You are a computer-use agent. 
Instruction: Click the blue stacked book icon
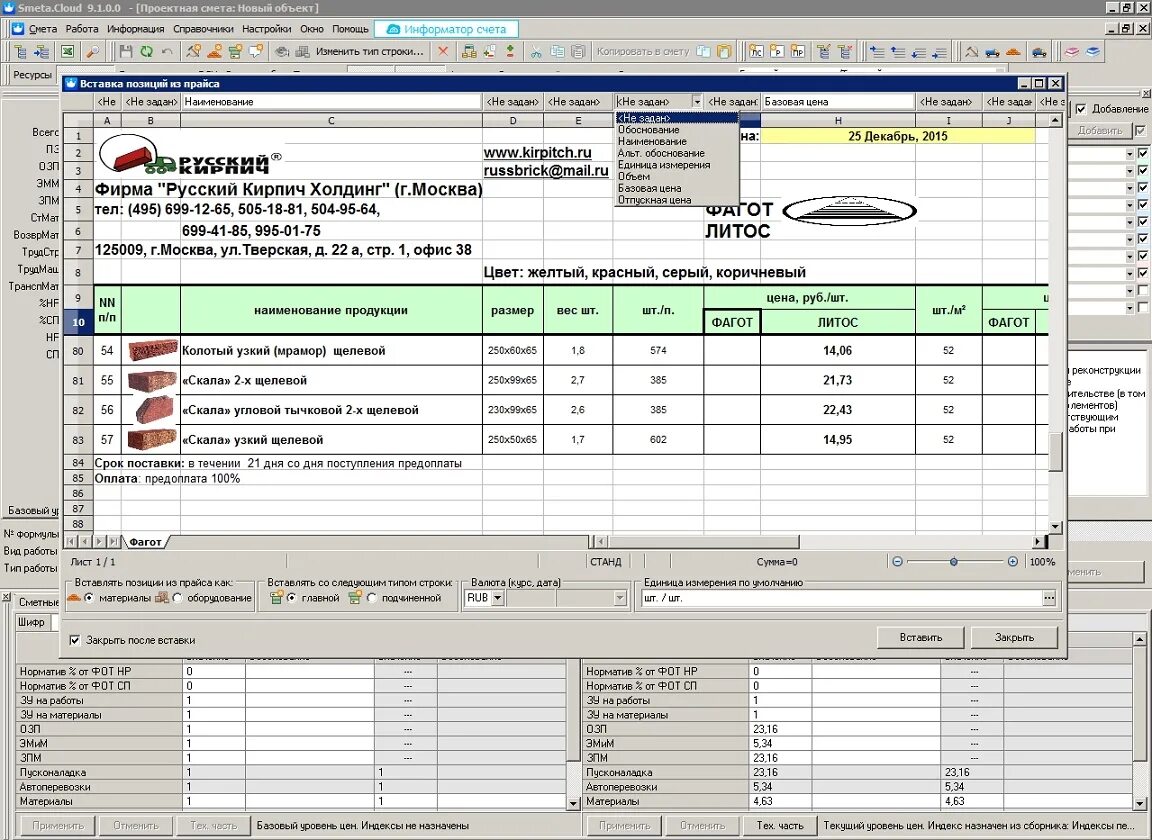pyautogui.click(x=1093, y=51)
